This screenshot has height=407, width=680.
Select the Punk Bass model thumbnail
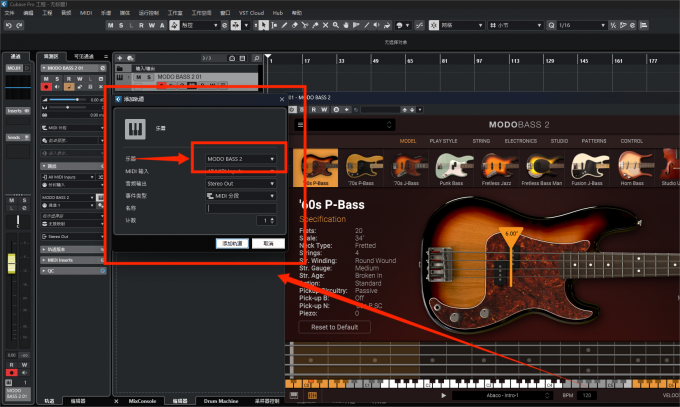(451, 168)
